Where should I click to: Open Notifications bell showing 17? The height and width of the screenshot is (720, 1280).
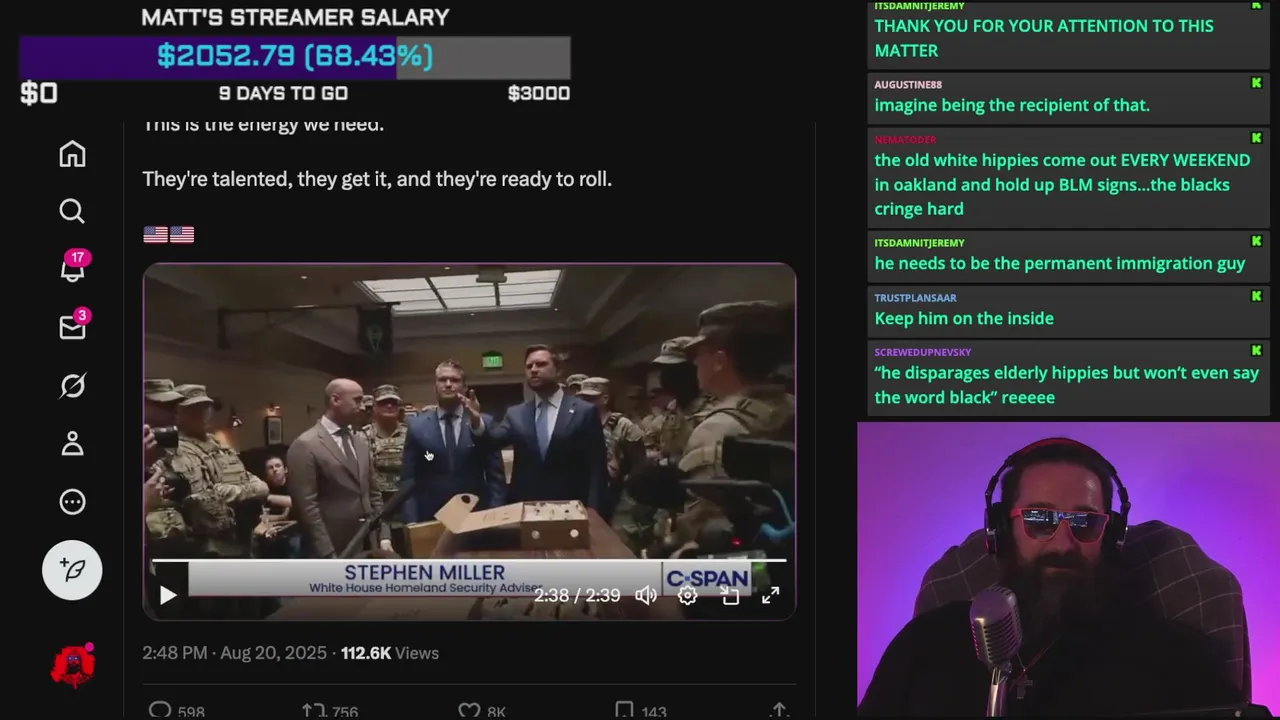73,268
